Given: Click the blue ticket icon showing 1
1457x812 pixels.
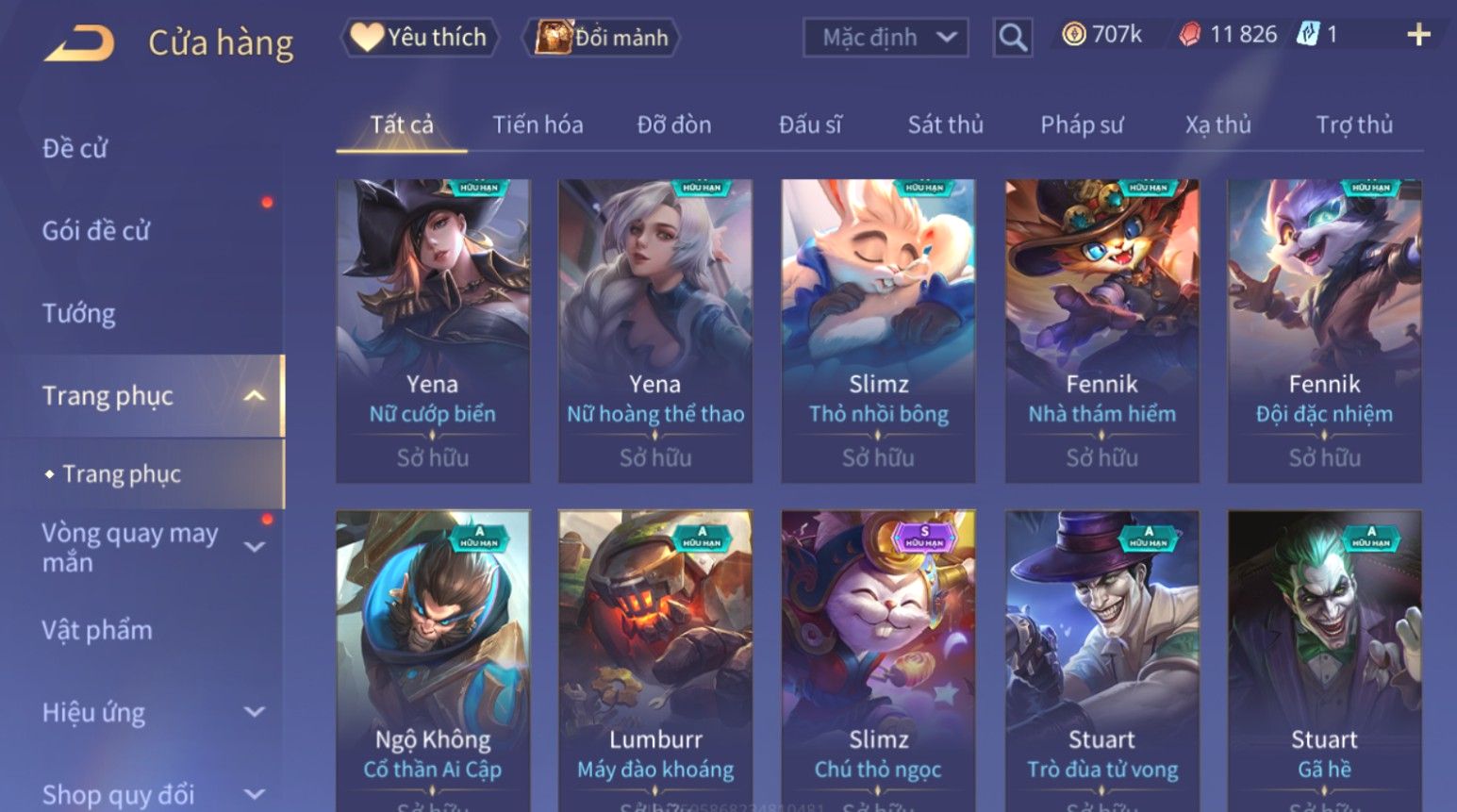Looking at the screenshot, I should (1308, 35).
